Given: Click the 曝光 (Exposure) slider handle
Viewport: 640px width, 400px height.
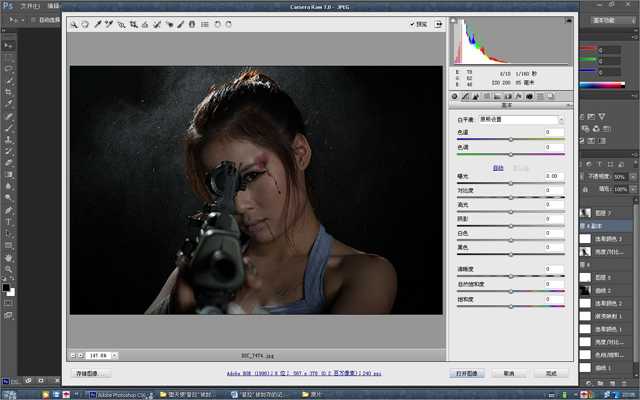Looking at the screenshot, I should pos(511,183).
